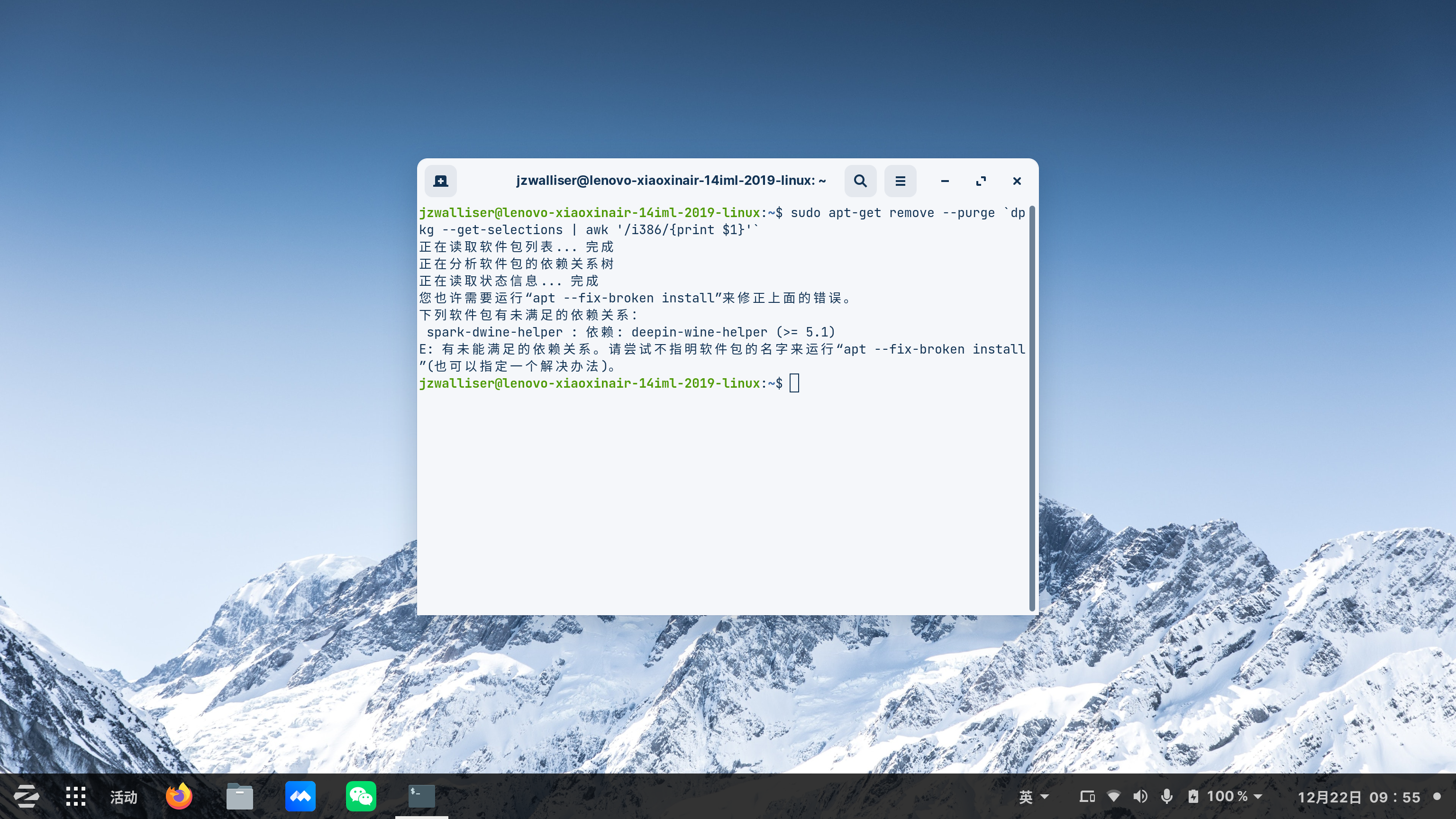The width and height of the screenshot is (1456, 819).
Task: Click the terminal title text
Action: (x=671, y=181)
